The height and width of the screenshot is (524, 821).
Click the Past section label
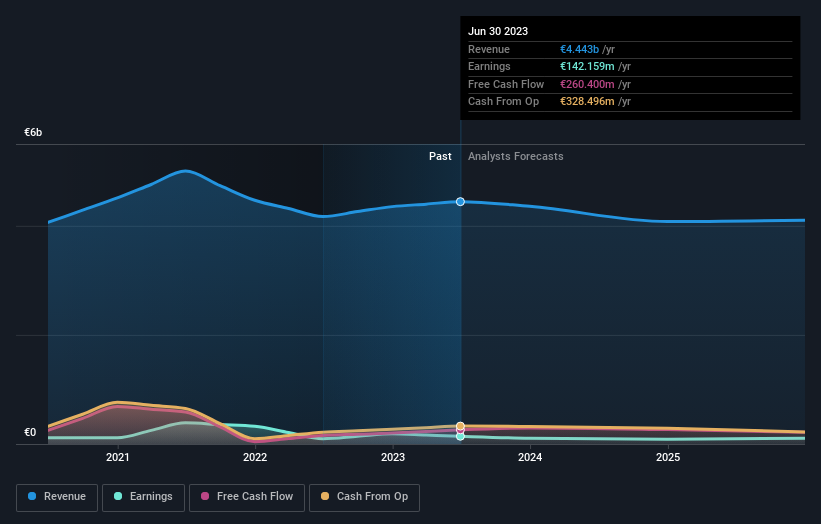[x=440, y=156]
